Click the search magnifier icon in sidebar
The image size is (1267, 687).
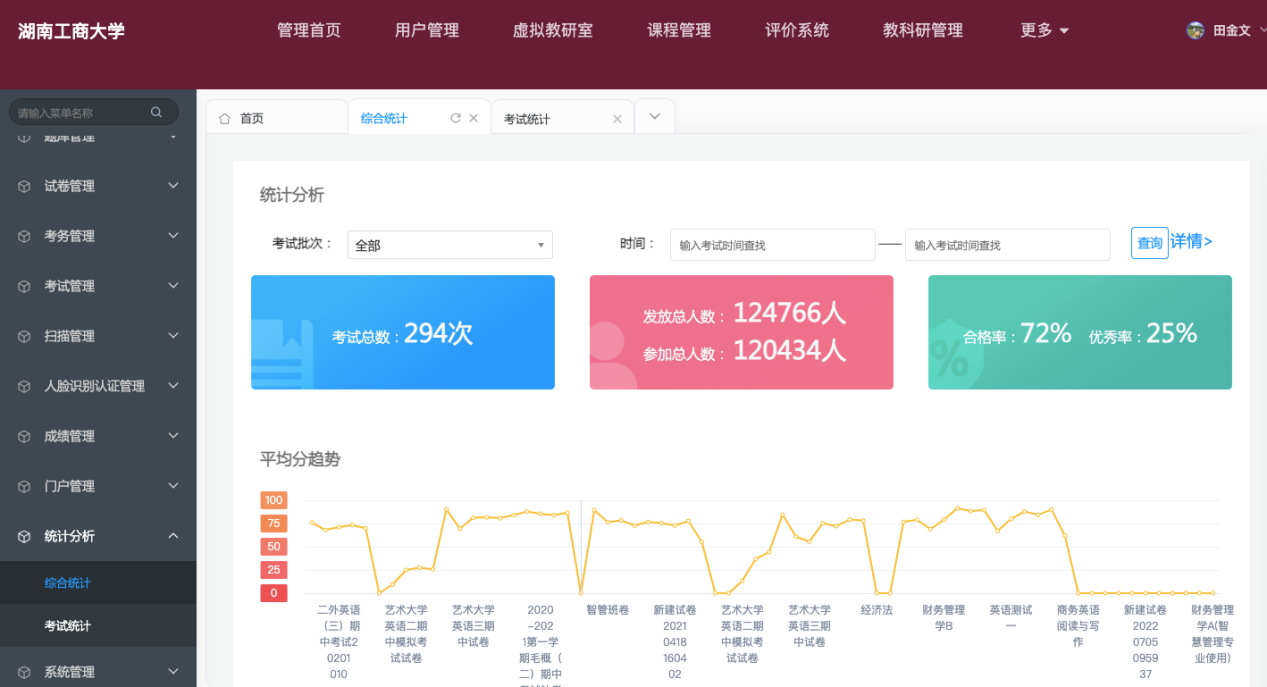[156, 112]
